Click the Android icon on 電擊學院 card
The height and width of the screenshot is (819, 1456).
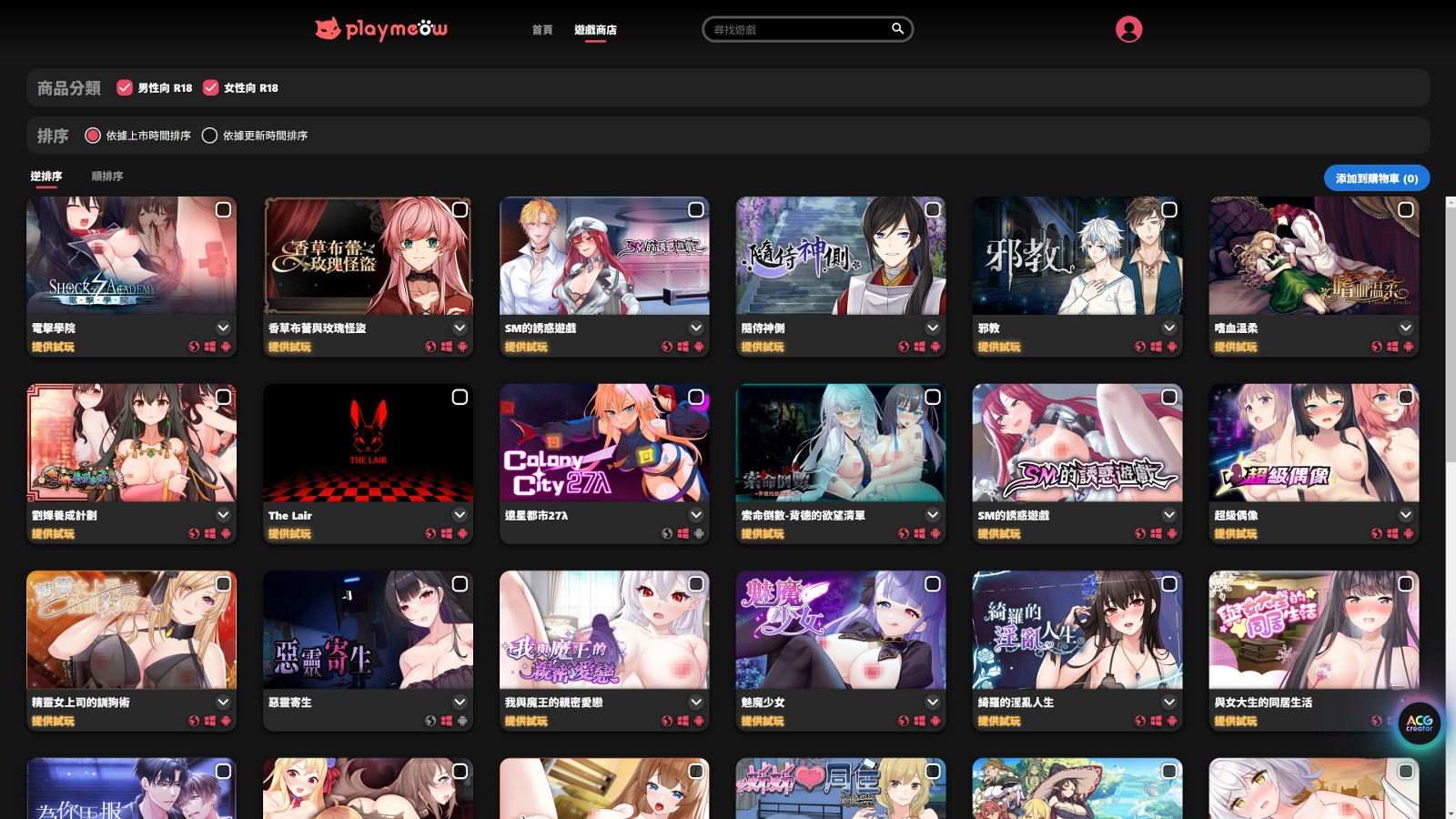(226, 347)
